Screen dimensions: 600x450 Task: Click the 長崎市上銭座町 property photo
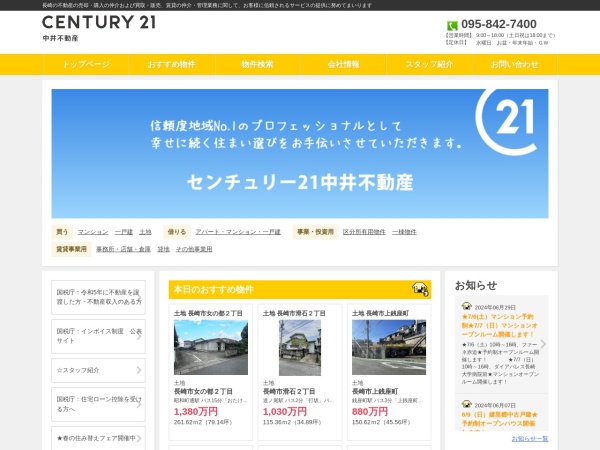coord(389,347)
